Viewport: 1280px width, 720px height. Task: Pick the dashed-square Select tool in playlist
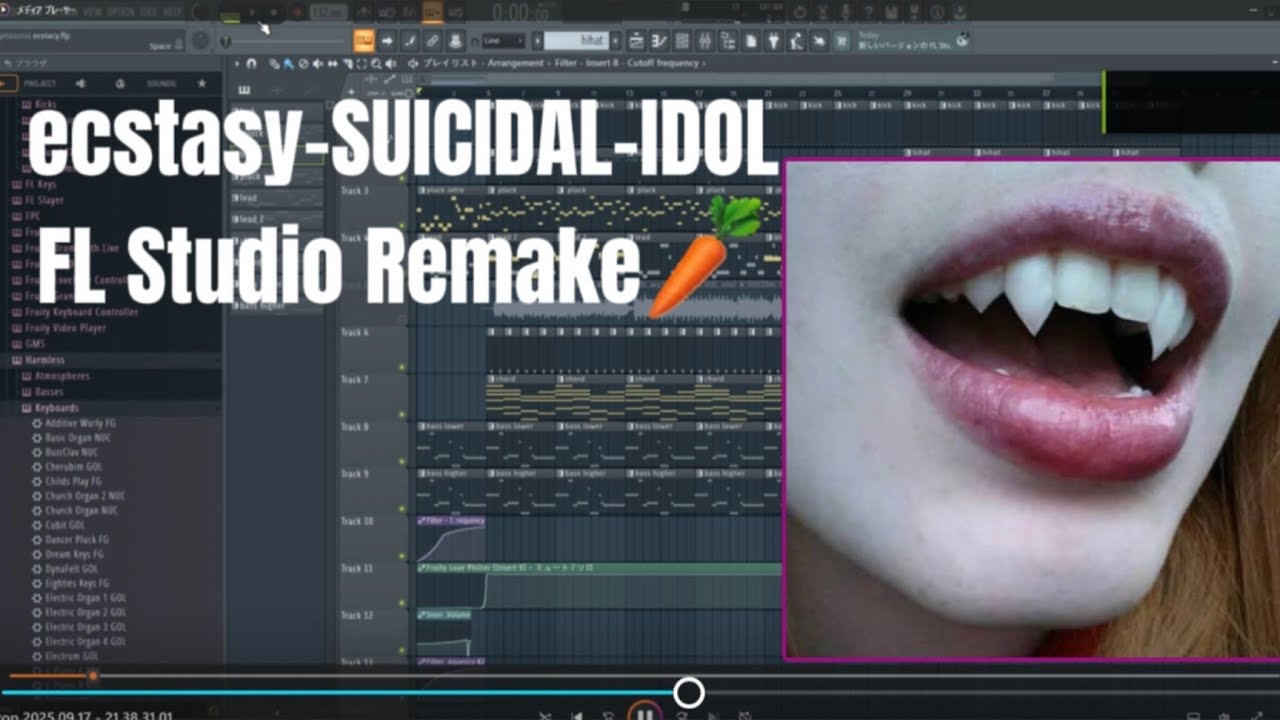361,63
